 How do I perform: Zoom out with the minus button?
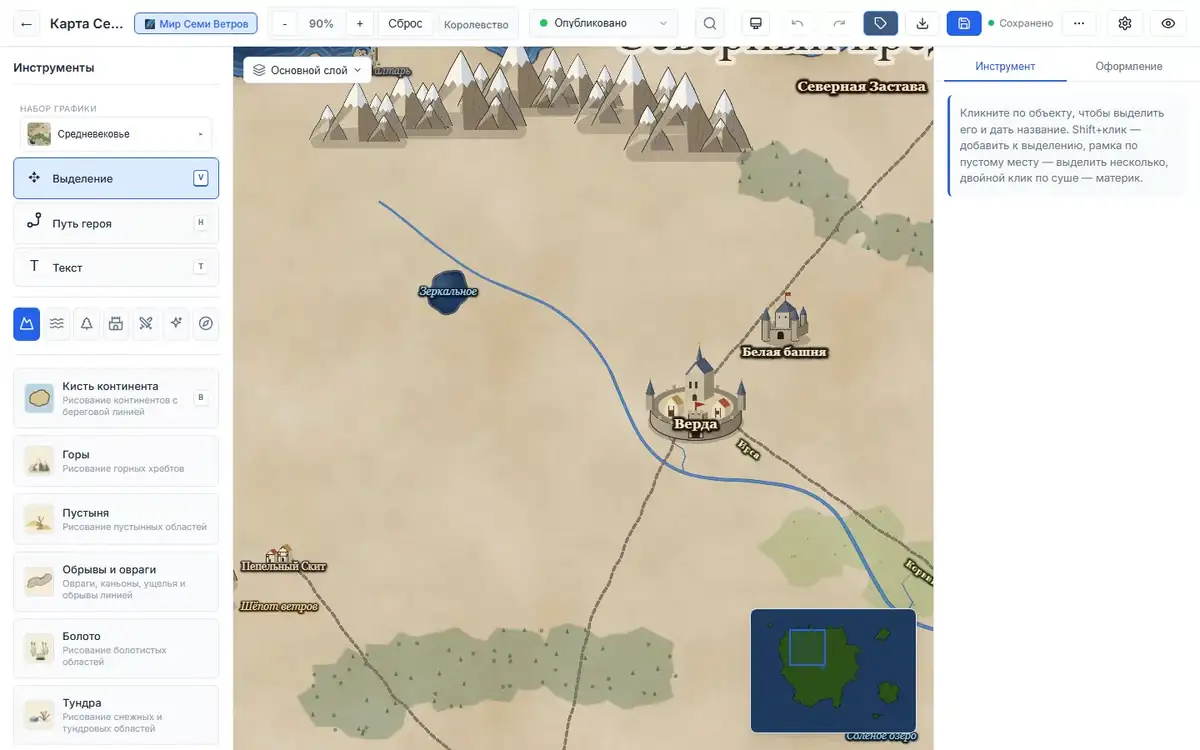[x=285, y=23]
